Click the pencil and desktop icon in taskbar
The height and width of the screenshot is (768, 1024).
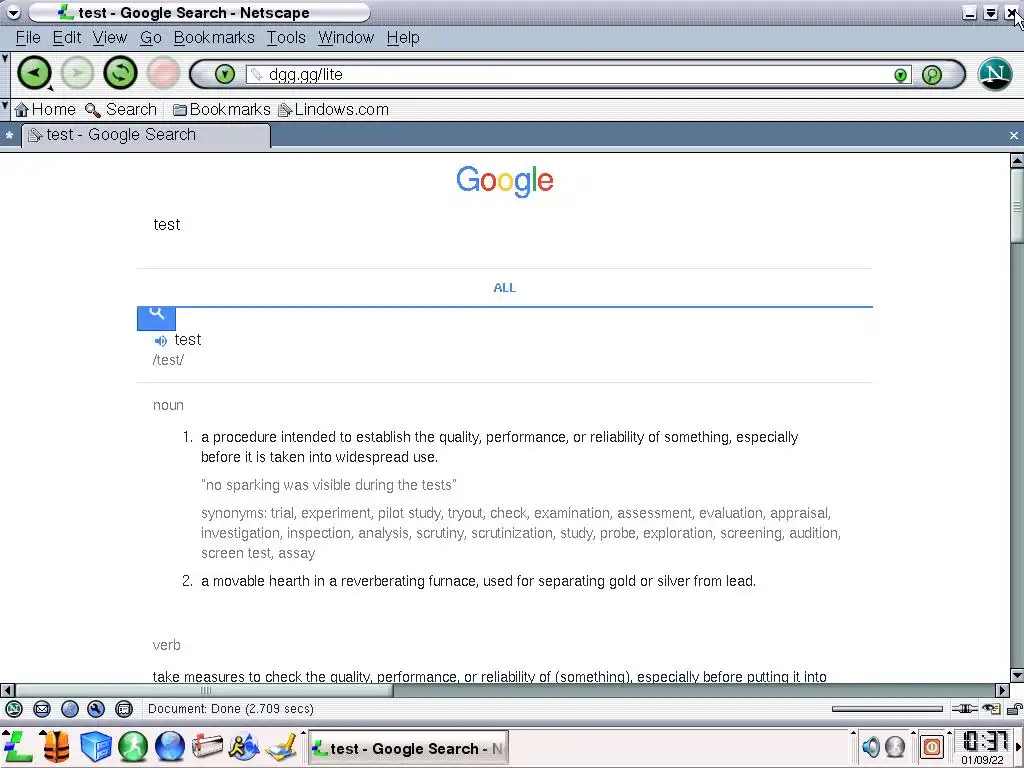(x=282, y=747)
